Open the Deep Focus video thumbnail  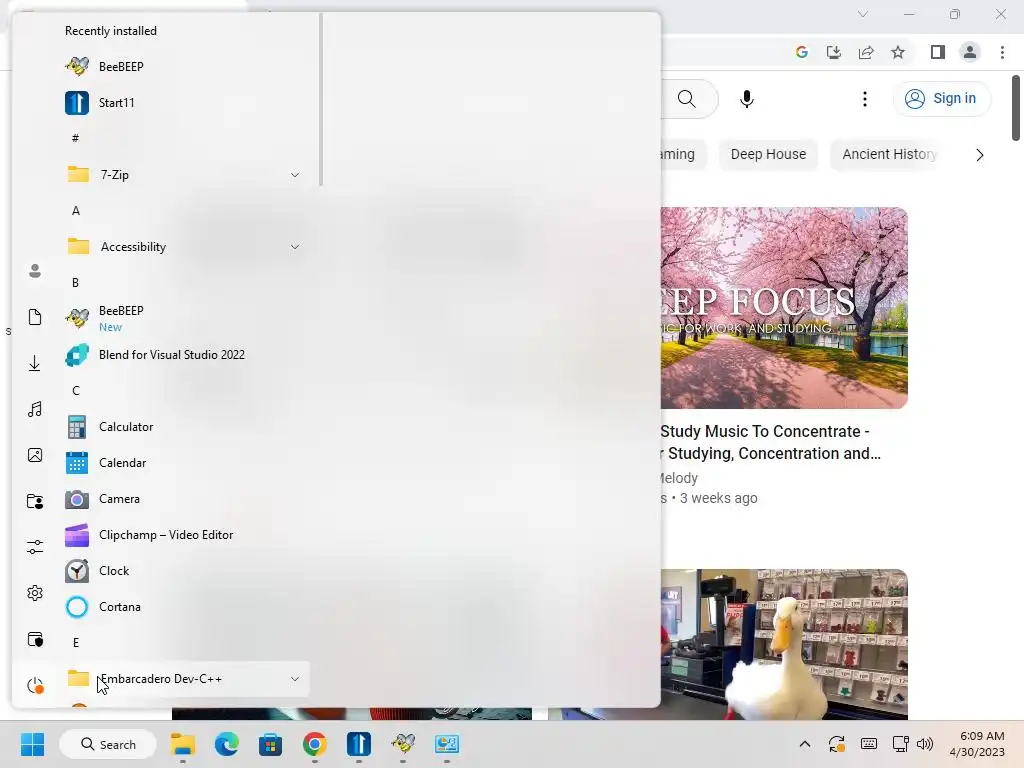(784, 308)
